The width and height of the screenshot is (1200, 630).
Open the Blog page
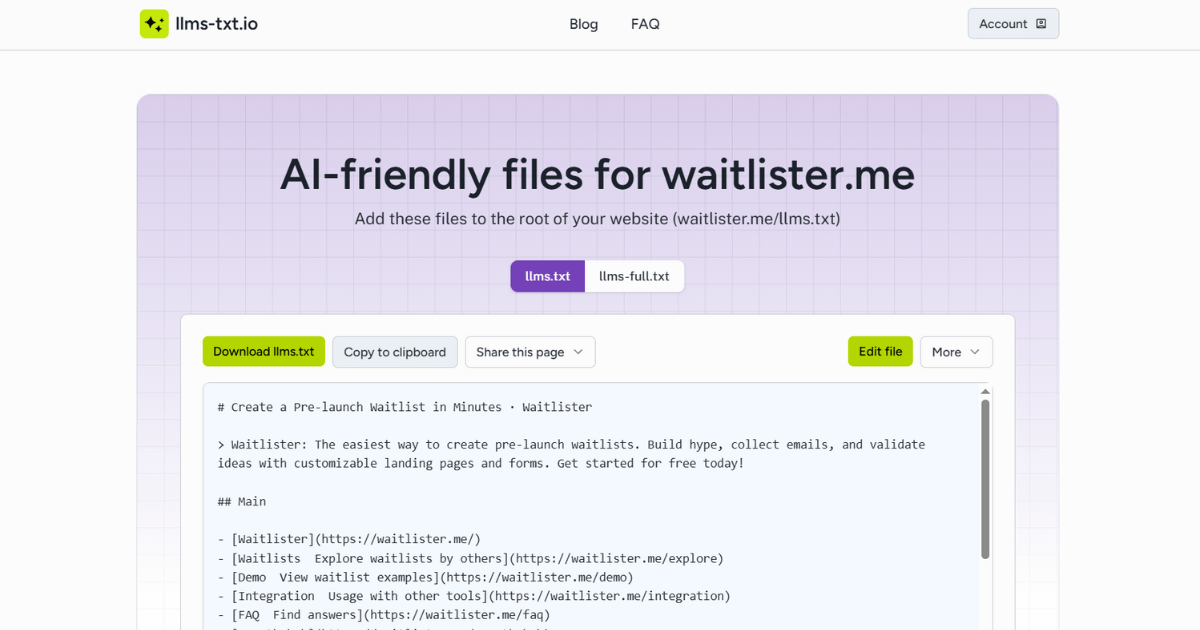[x=584, y=24]
